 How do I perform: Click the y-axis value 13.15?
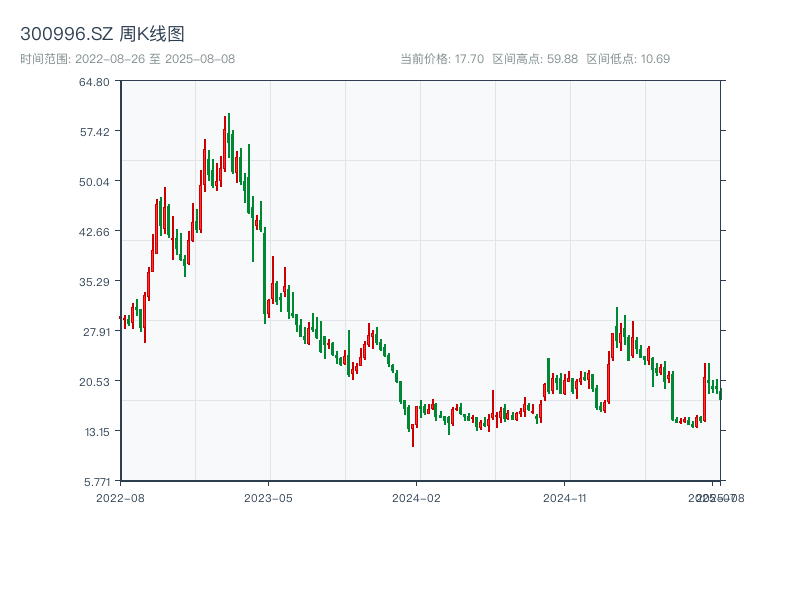pyautogui.click(x=97, y=432)
